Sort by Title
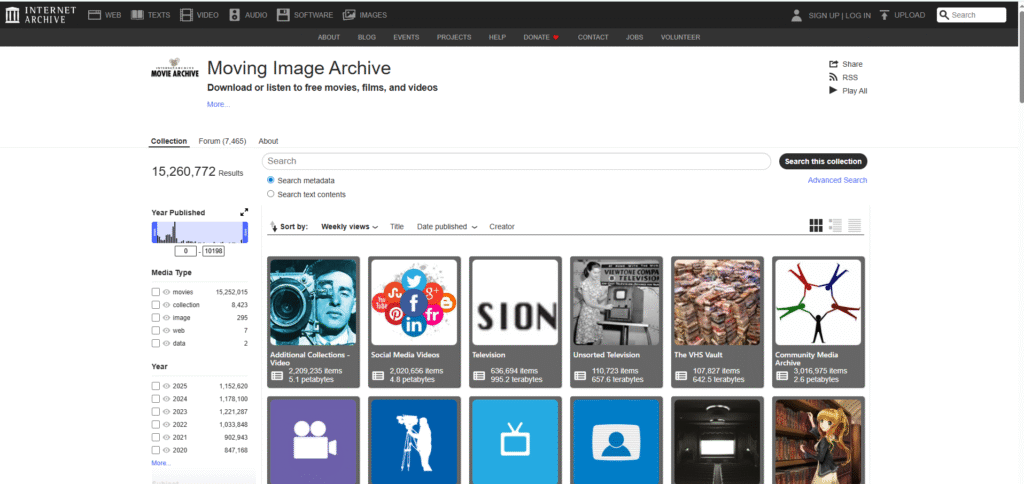 coord(397,227)
